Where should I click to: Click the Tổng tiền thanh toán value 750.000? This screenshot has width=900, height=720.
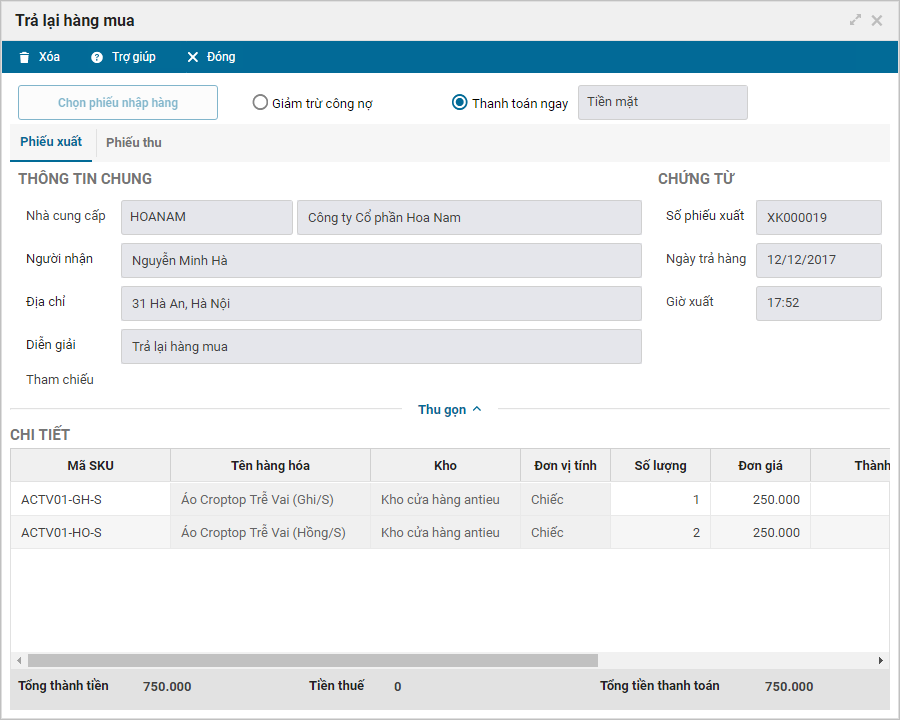point(789,686)
